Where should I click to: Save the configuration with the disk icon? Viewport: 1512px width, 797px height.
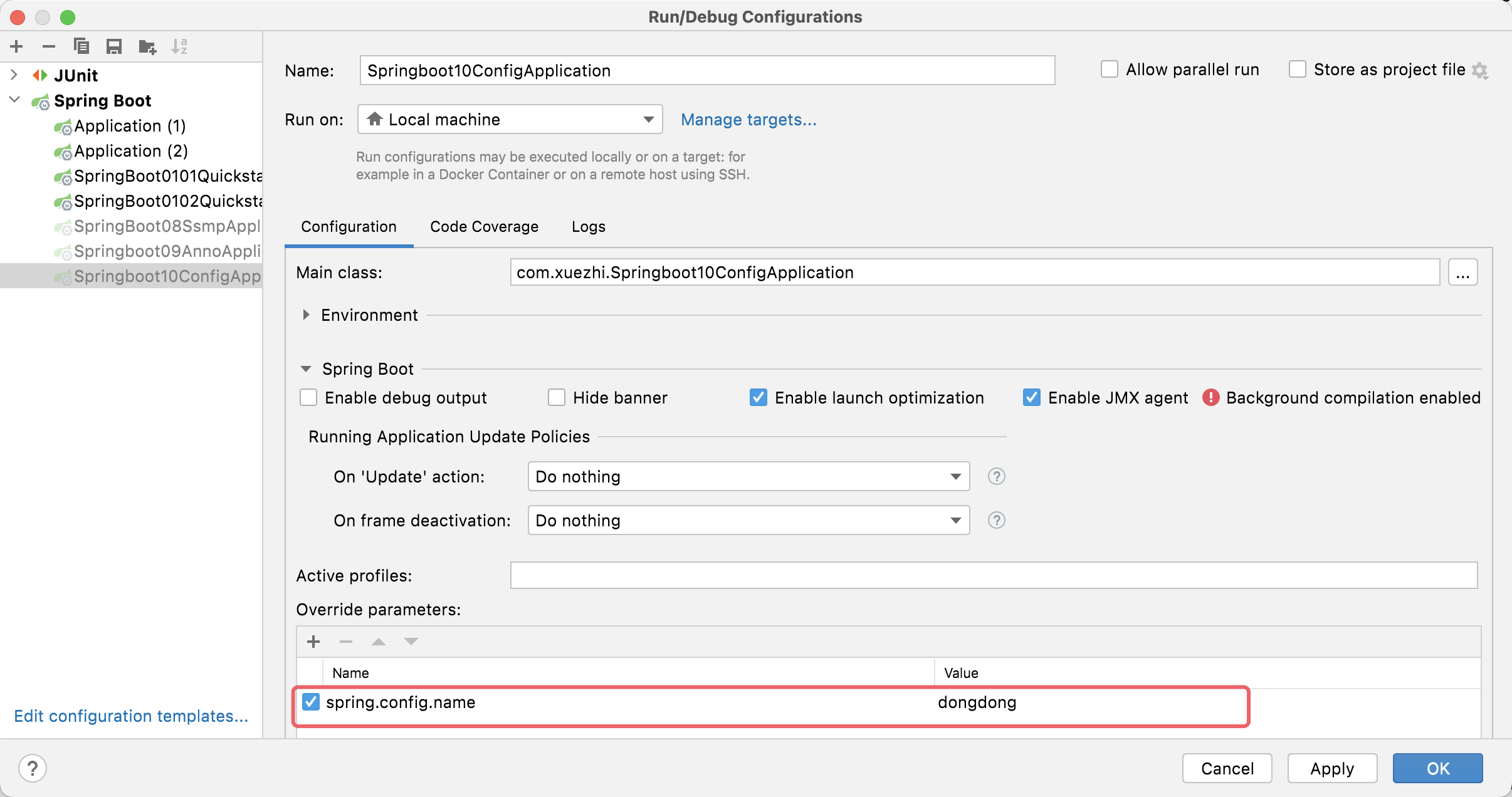(113, 46)
